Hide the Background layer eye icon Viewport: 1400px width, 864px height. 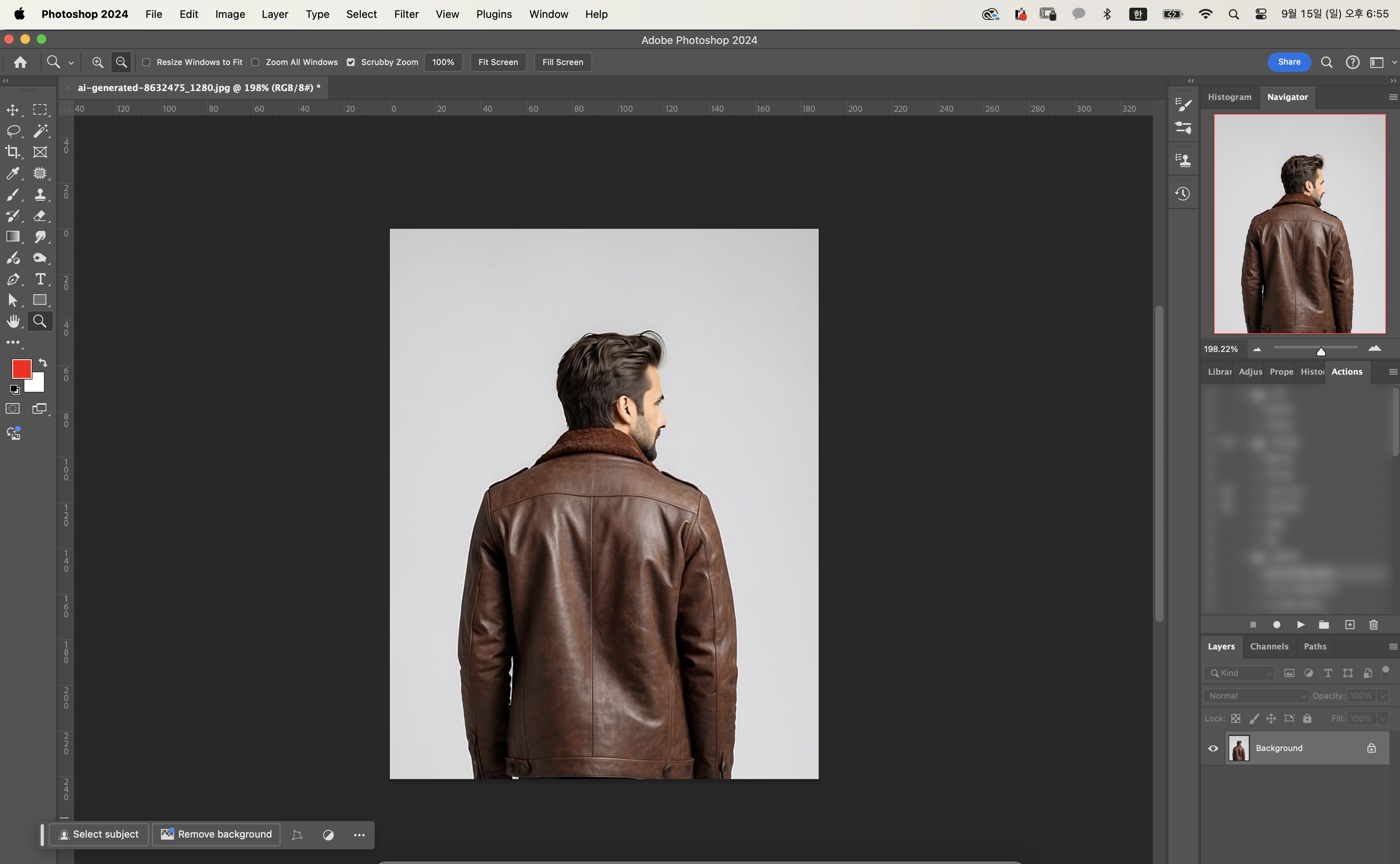click(1213, 748)
